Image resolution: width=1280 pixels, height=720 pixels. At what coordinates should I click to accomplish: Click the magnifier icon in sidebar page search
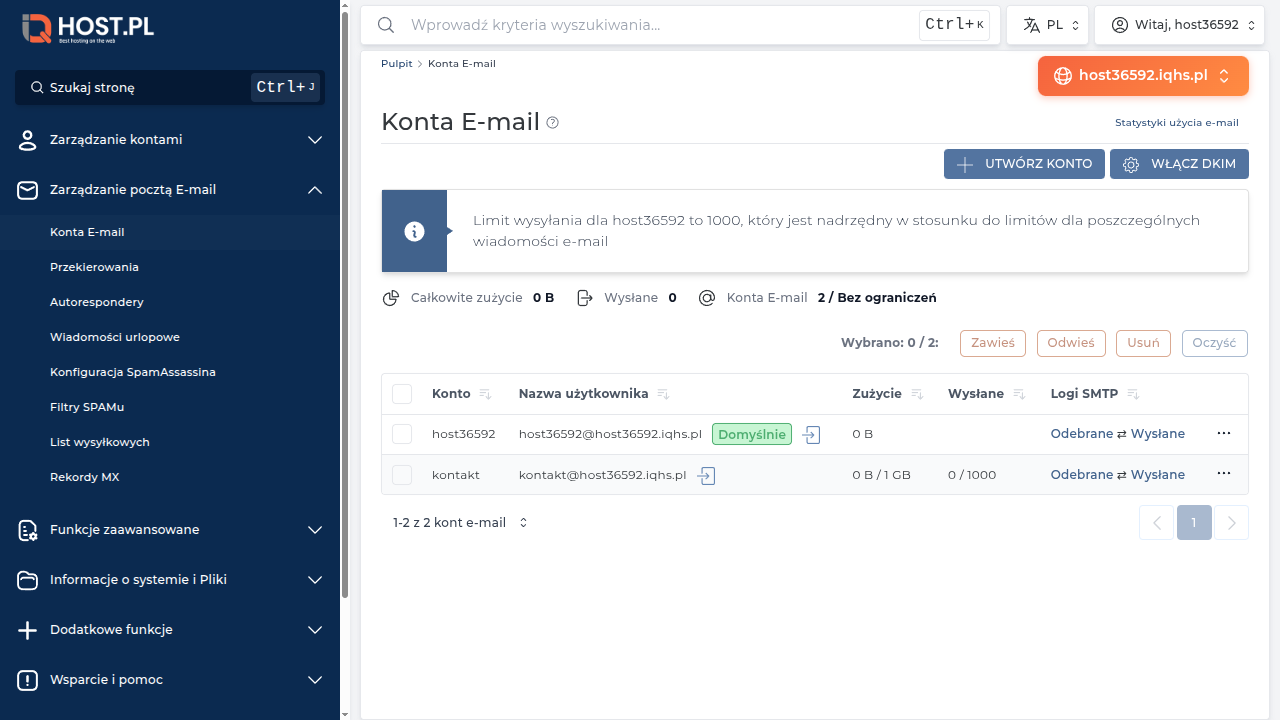(x=37, y=88)
